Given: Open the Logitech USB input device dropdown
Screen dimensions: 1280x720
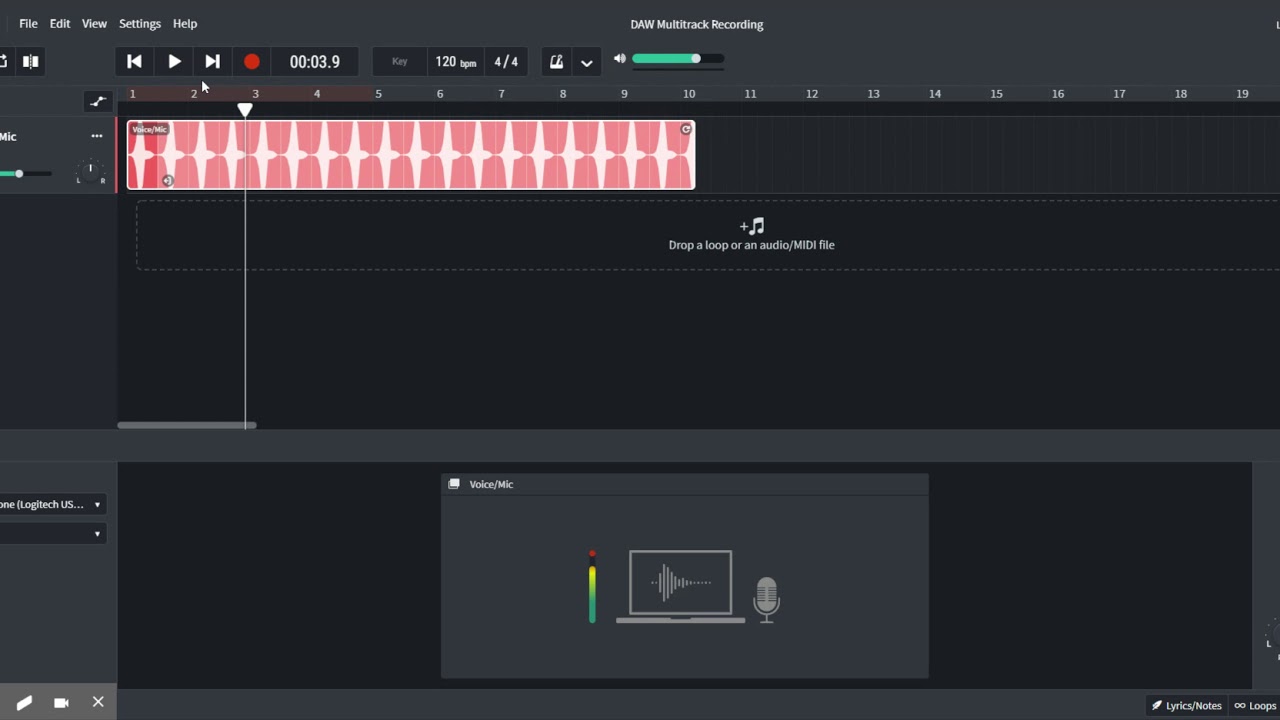Looking at the screenshot, I should click(x=52, y=504).
